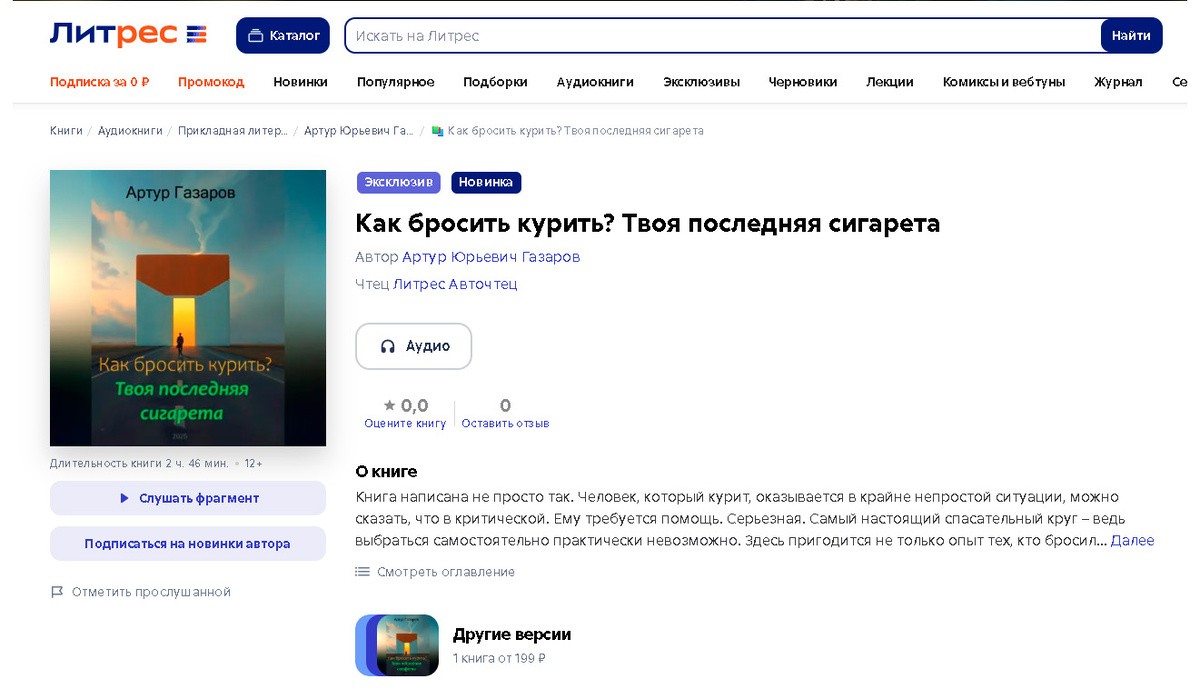Open Лекции navigation item
Screen dimensions: 1200x699
[890, 82]
